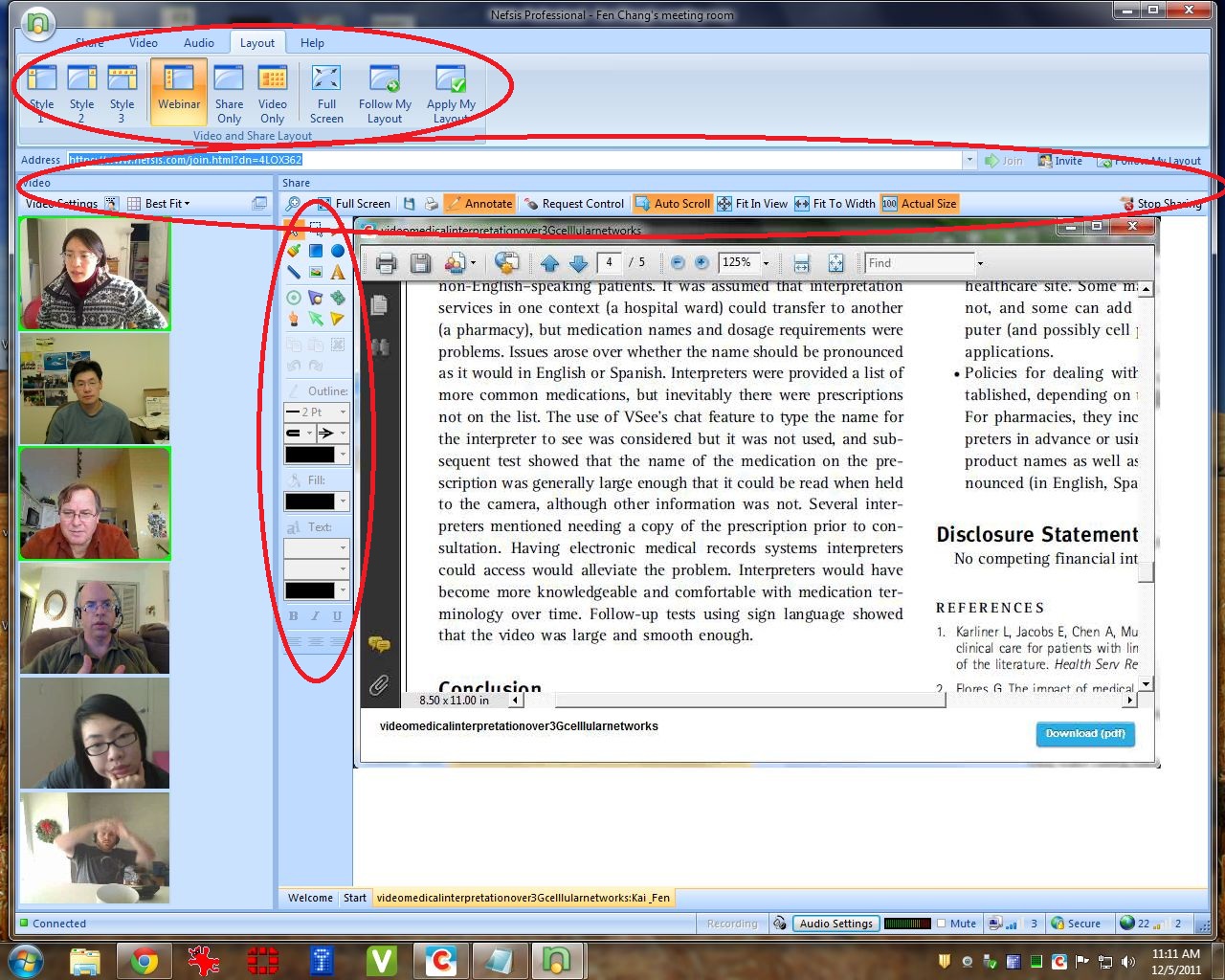Select the paint brush annotation tool
The image size is (1225, 980).
[294, 251]
